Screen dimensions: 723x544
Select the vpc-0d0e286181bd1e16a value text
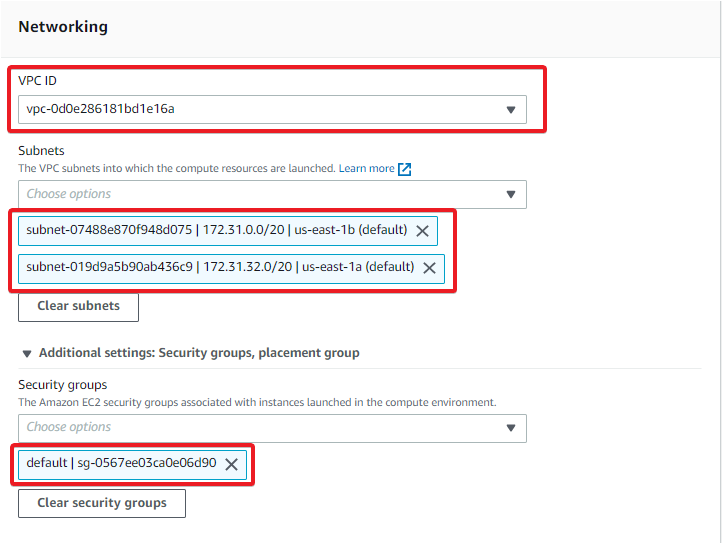101,109
